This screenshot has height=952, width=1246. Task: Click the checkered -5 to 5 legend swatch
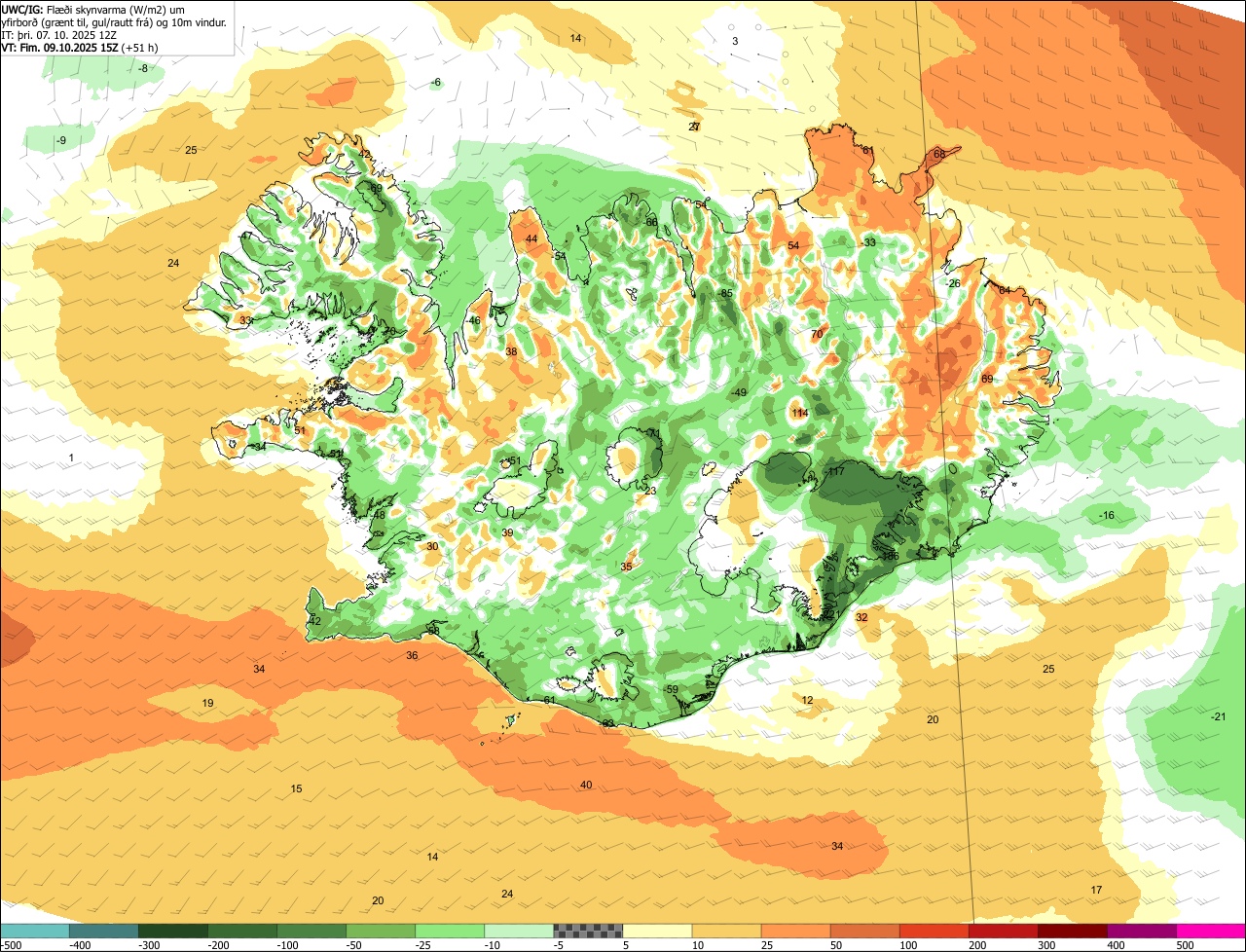click(x=587, y=930)
